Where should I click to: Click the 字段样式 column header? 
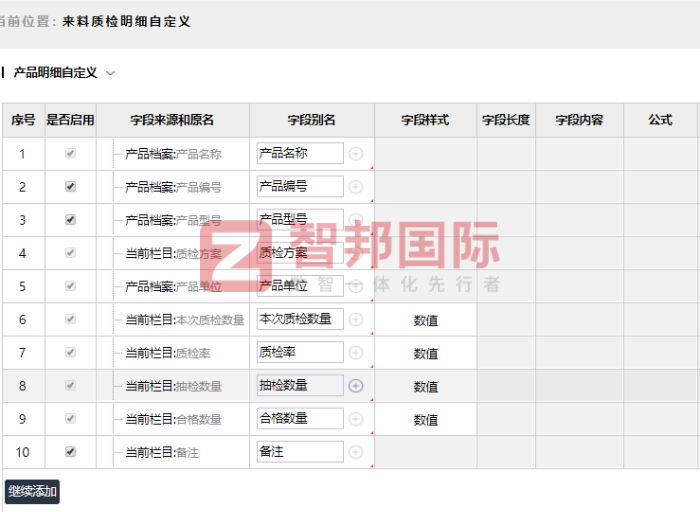tap(425, 120)
